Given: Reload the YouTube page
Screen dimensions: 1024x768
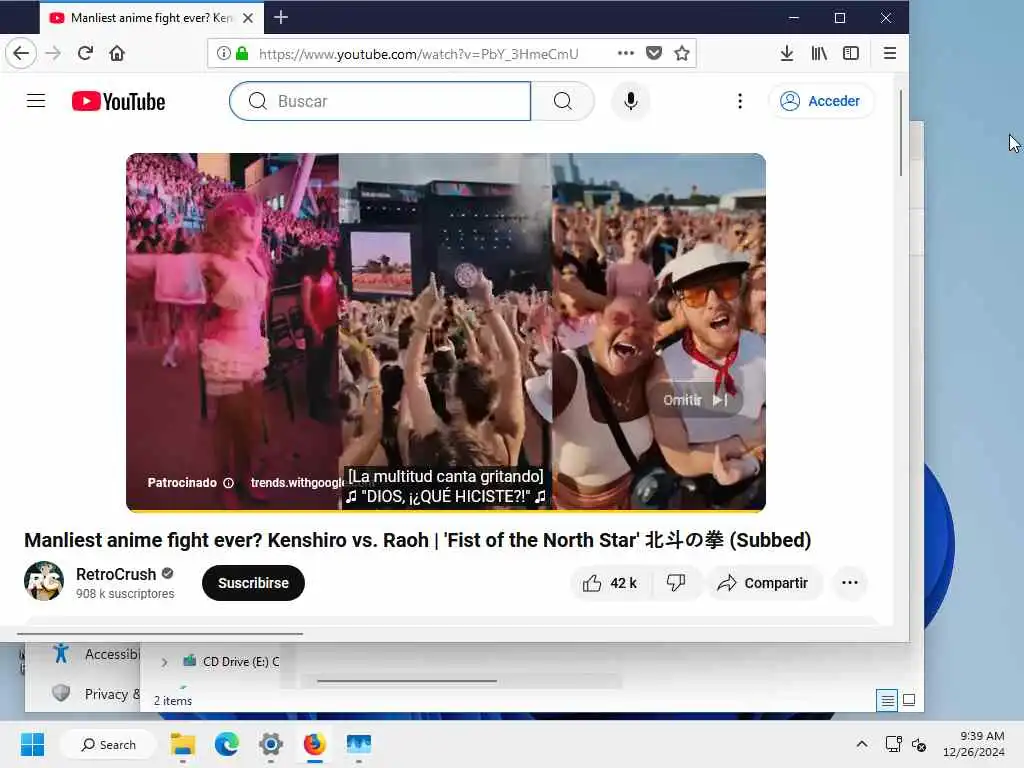Looking at the screenshot, I should [x=85, y=53].
